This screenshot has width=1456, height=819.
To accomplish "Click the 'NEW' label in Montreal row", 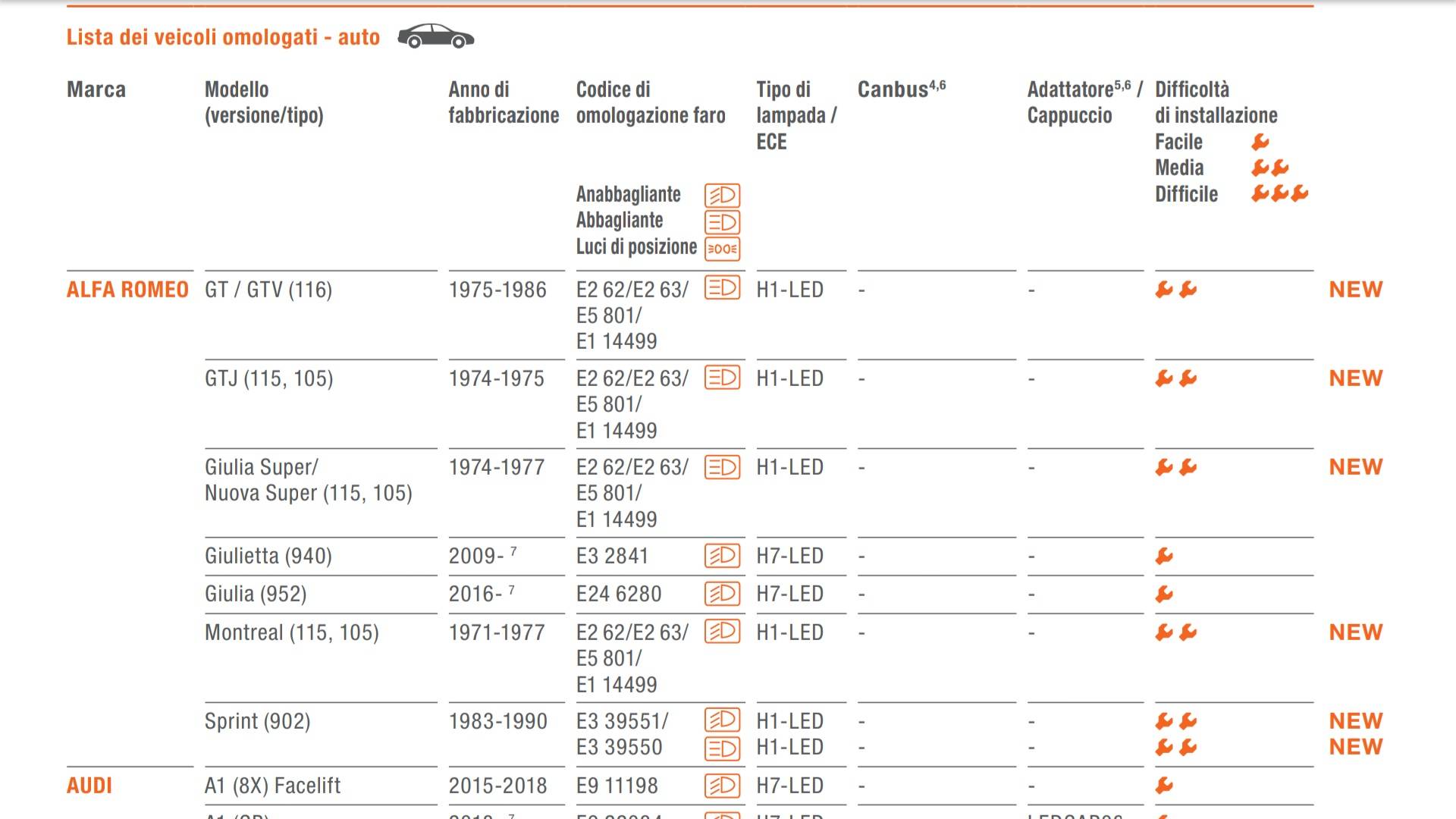I will click(1356, 632).
